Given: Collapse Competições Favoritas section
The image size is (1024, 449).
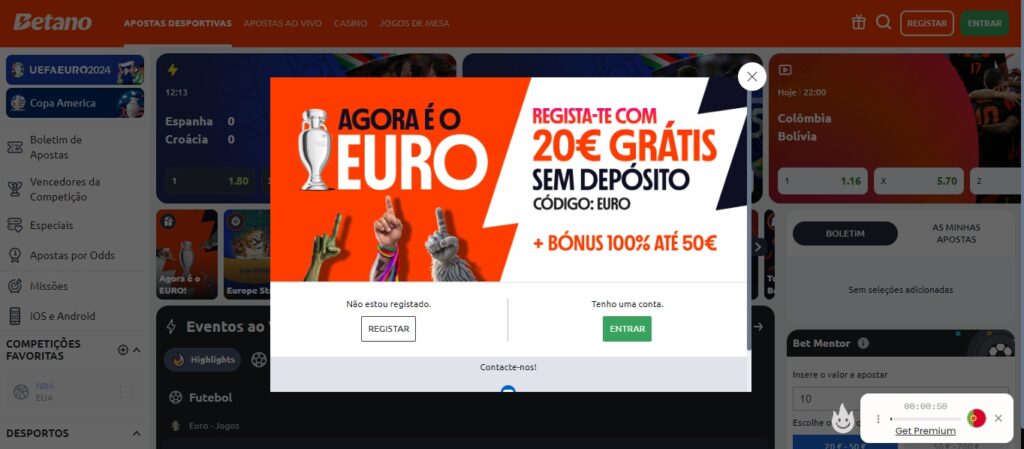Looking at the screenshot, I should [136, 350].
